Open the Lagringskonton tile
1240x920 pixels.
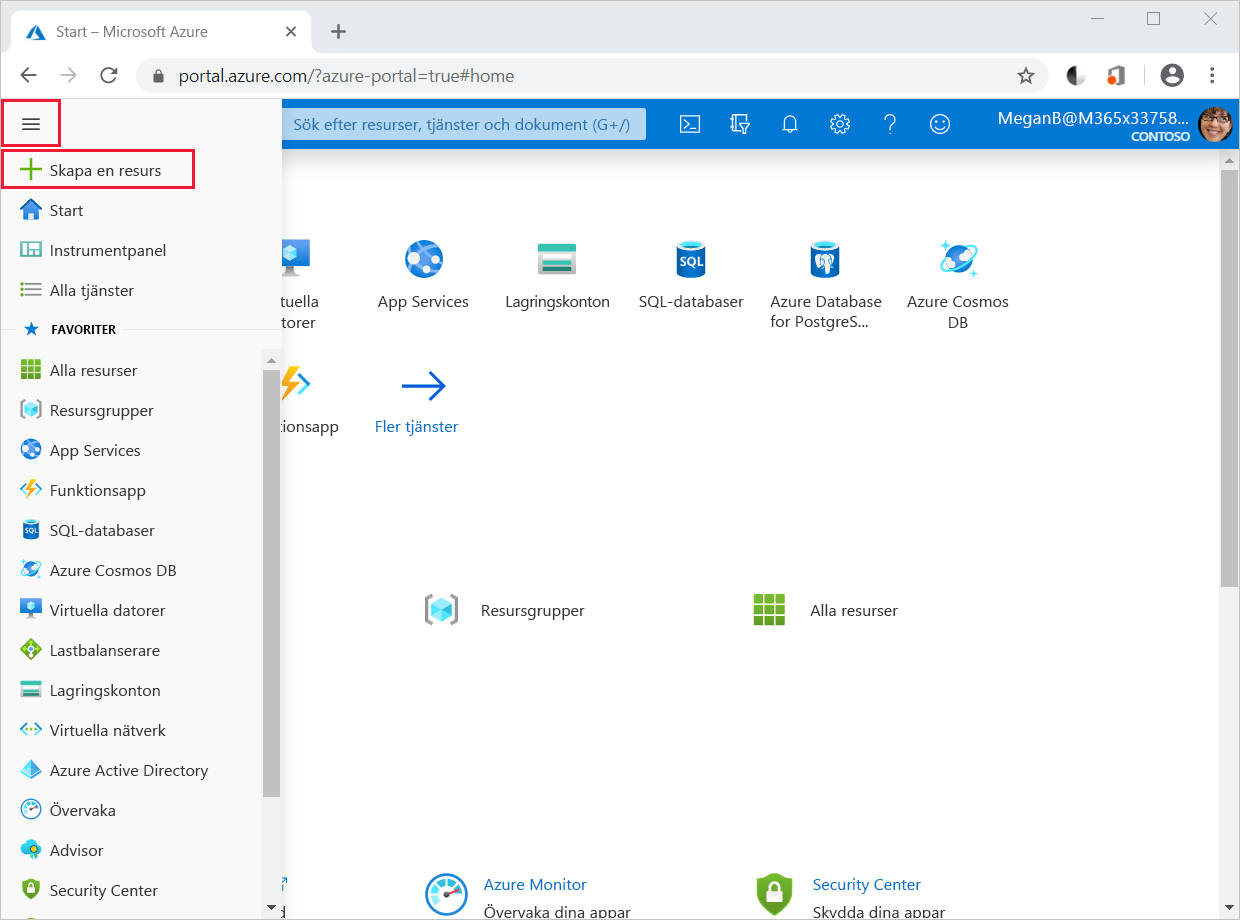pos(557,275)
